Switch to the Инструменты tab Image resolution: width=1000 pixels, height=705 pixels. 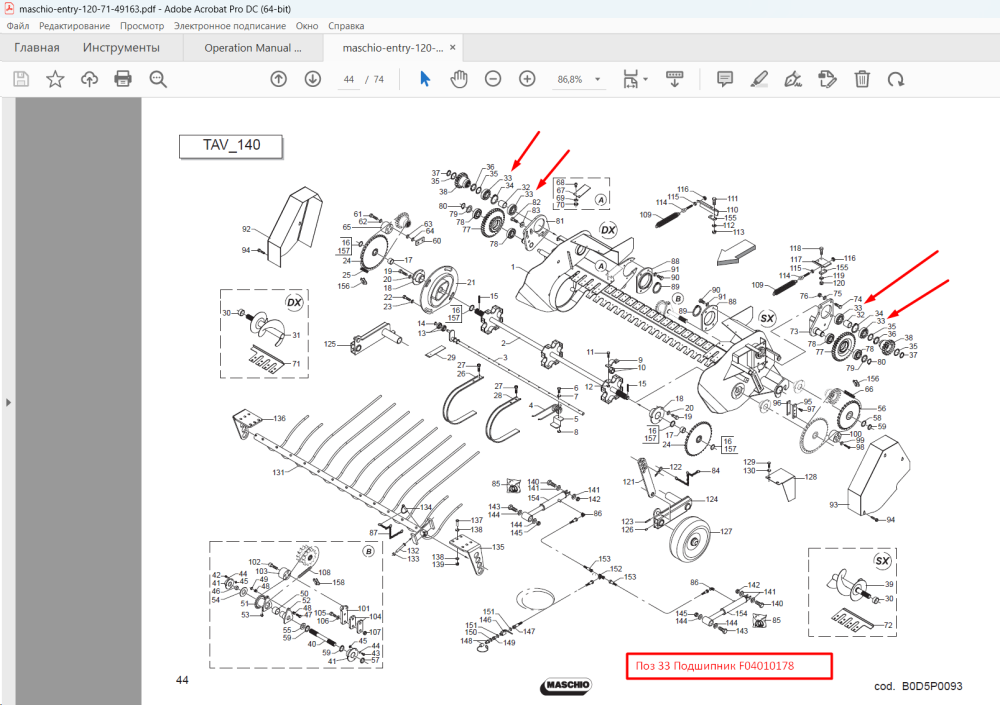coord(121,48)
